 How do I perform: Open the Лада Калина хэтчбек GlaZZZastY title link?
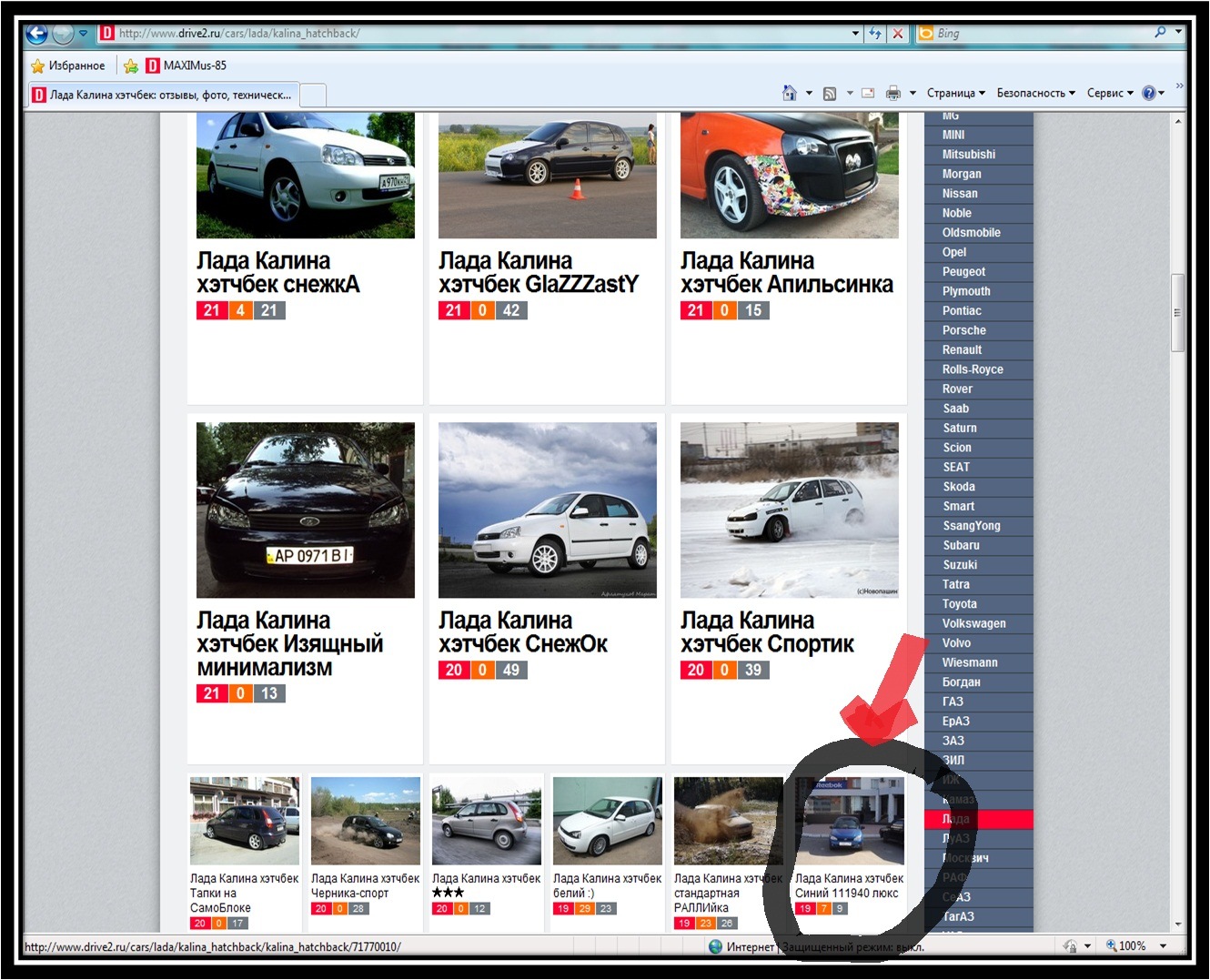click(x=539, y=272)
